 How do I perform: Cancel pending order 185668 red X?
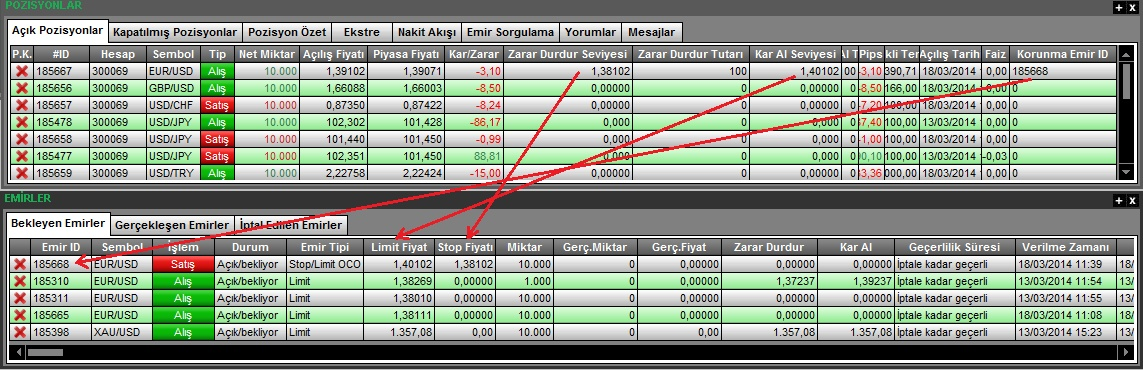tap(20, 264)
